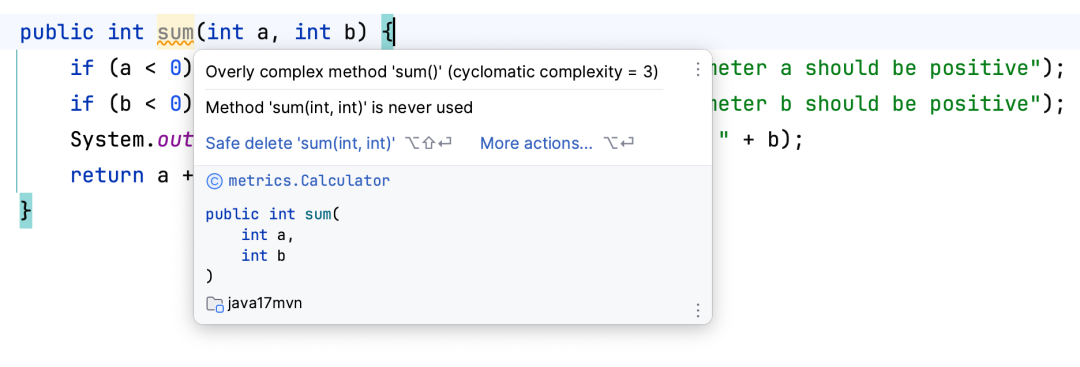Open the metrics.Calculator class link
This screenshot has width=1080, height=367.
[309, 181]
